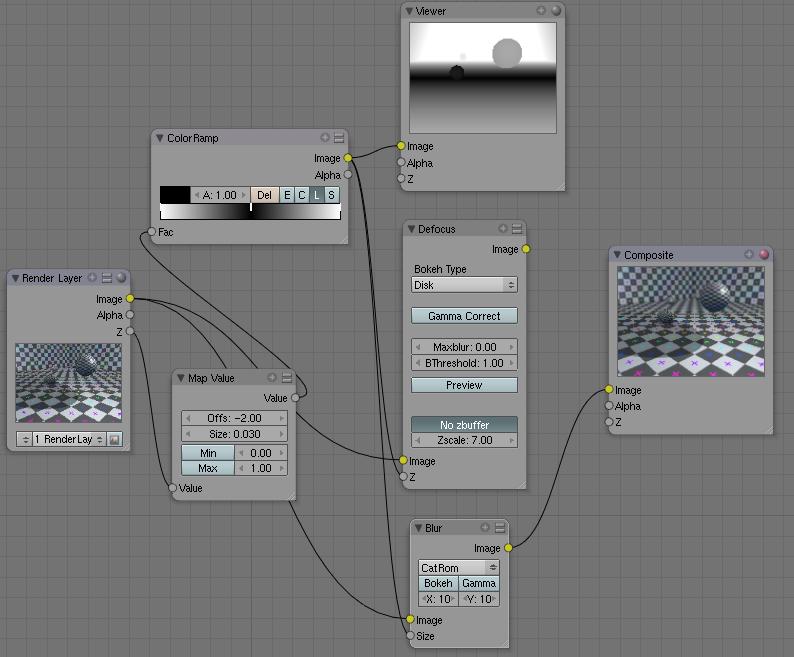Click the black color swatch in ColorRamp

(x=175, y=195)
